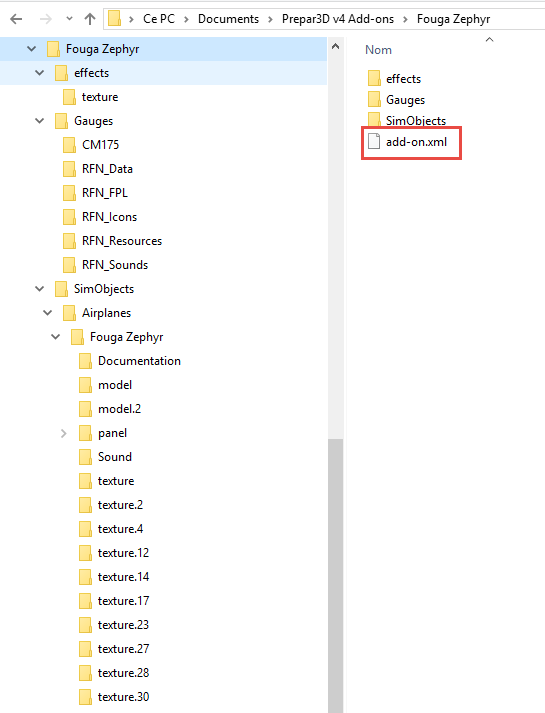Open the chevron after Prepar3D v4 Add-ons
This screenshot has width=545, height=713.
click(405, 20)
